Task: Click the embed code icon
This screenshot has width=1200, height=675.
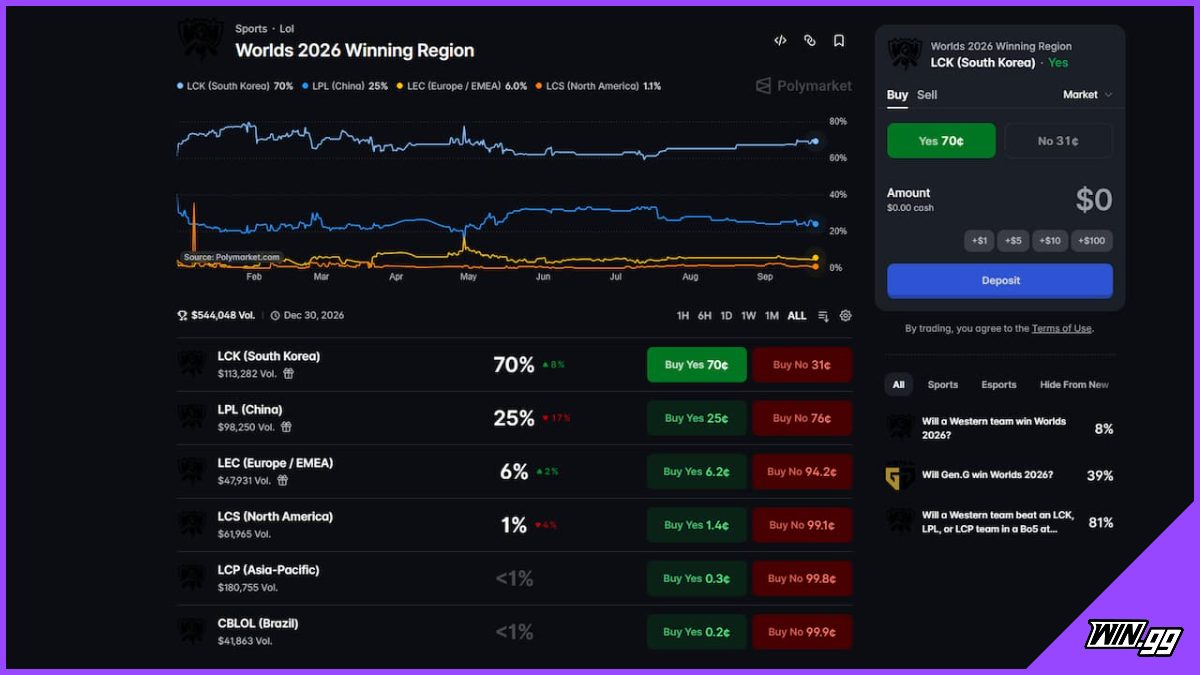Action: (x=780, y=41)
